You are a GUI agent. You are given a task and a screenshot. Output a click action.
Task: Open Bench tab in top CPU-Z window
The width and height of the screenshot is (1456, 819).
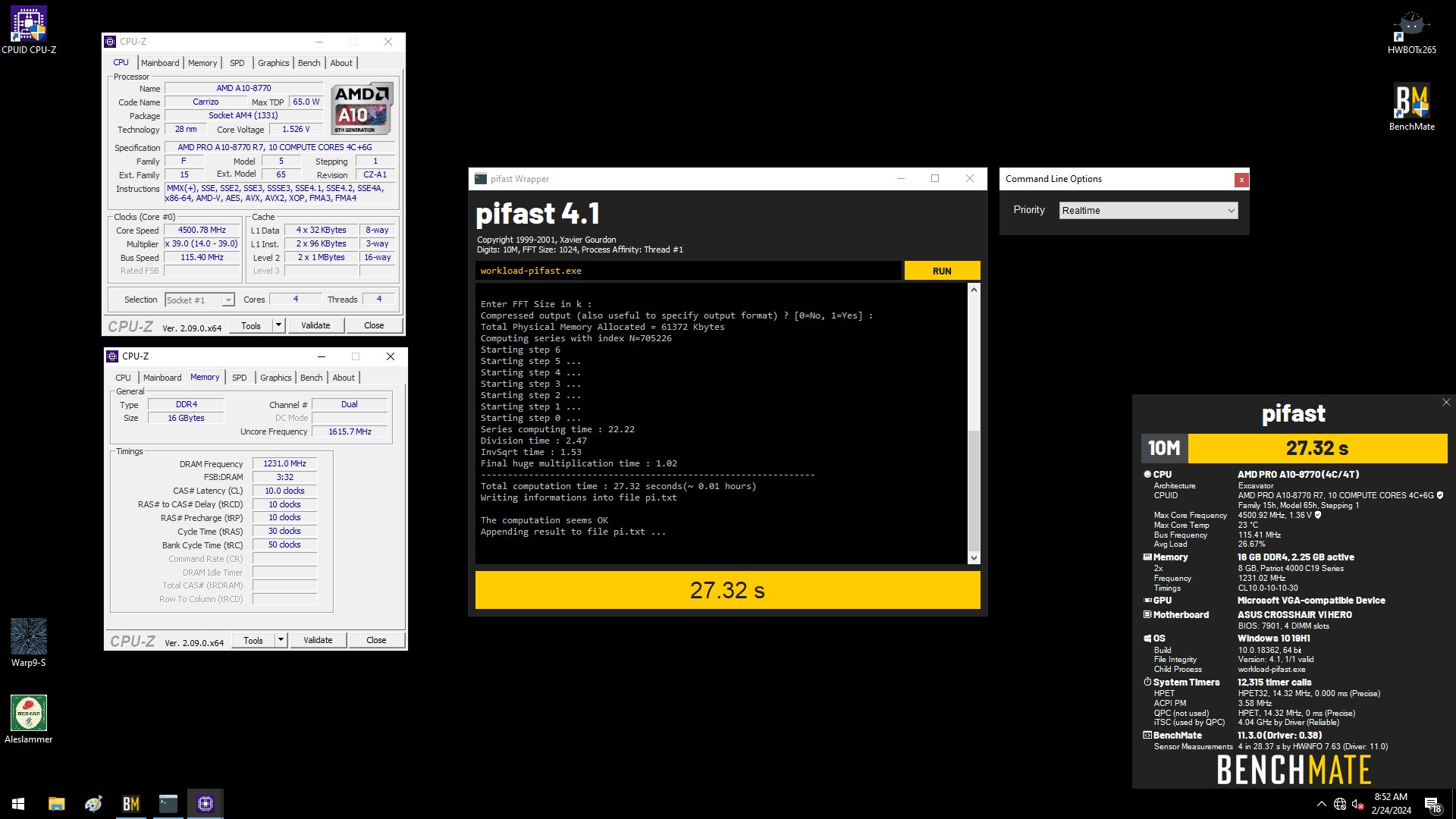pyautogui.click(x=309, y=63)
